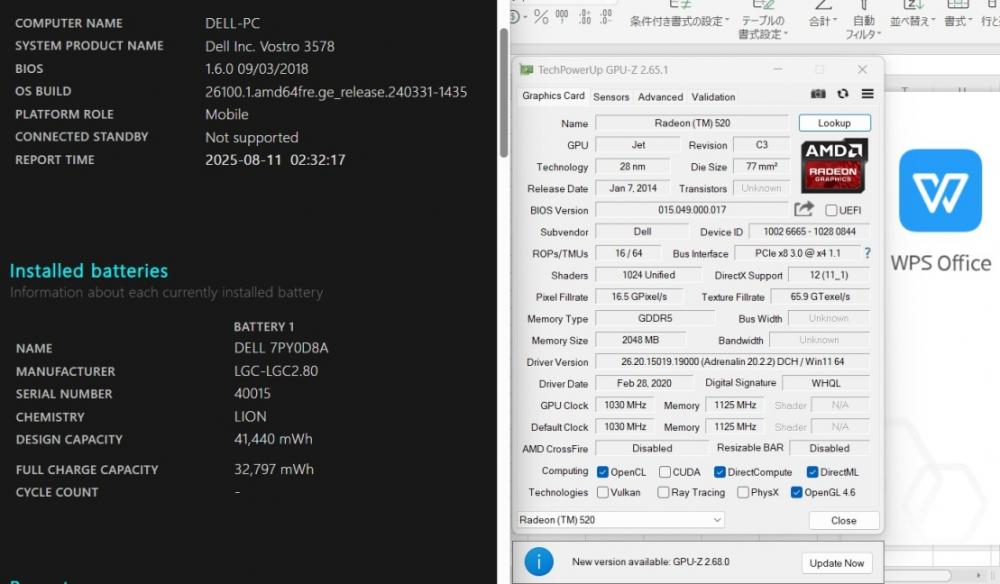1000x584 pixels.
Task: Click design capacity value 41,440 mWh
Action: (273, 439)
